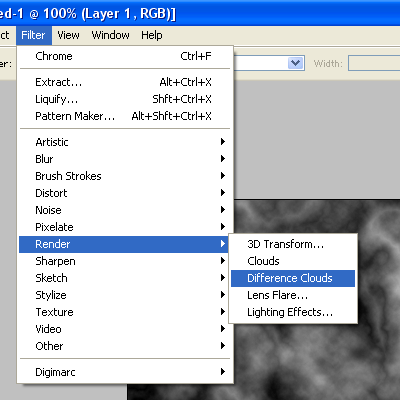
Task: Reapply the last Chrome filter
Action: 125,56
